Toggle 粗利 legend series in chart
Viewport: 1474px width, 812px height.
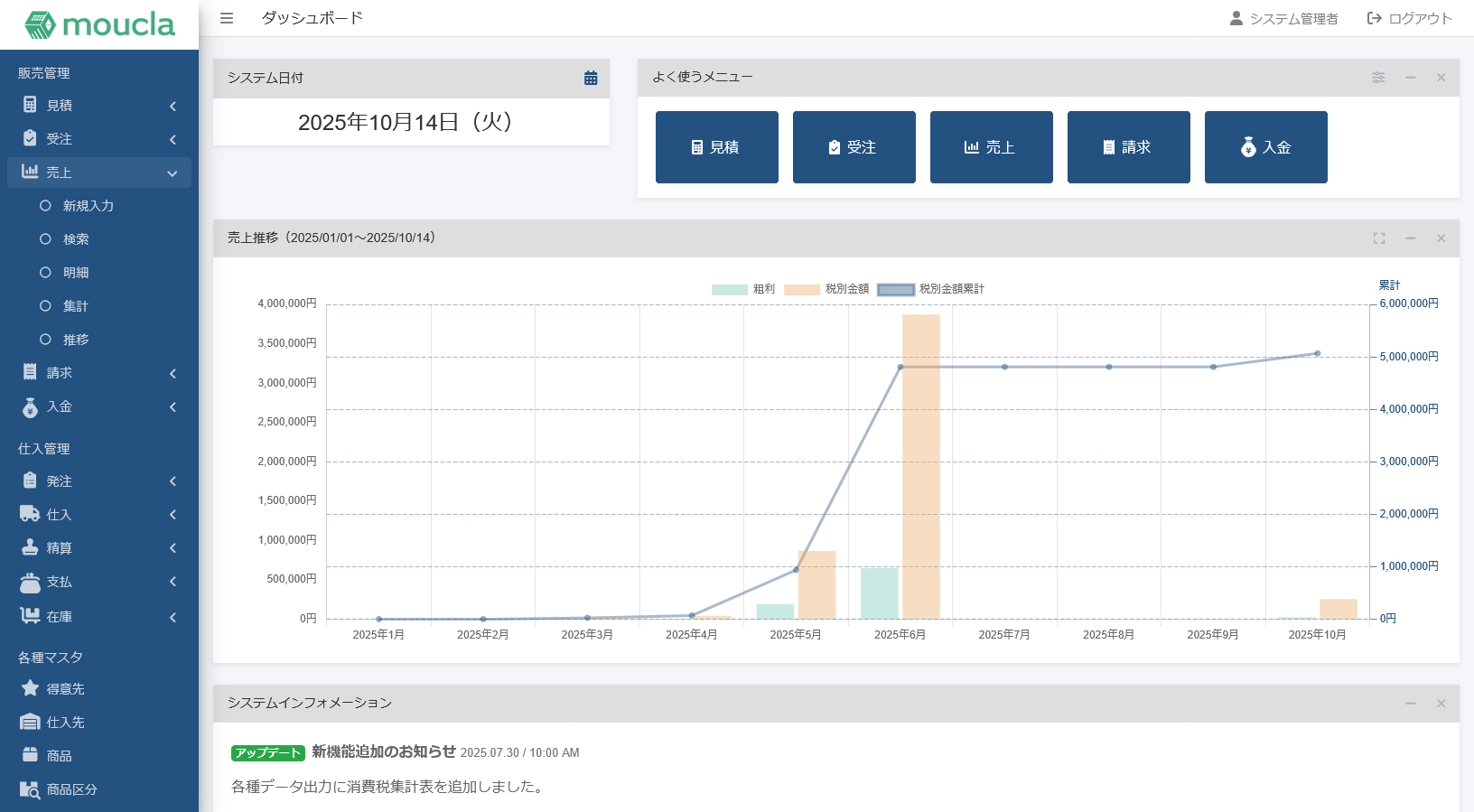coord(743,289)
